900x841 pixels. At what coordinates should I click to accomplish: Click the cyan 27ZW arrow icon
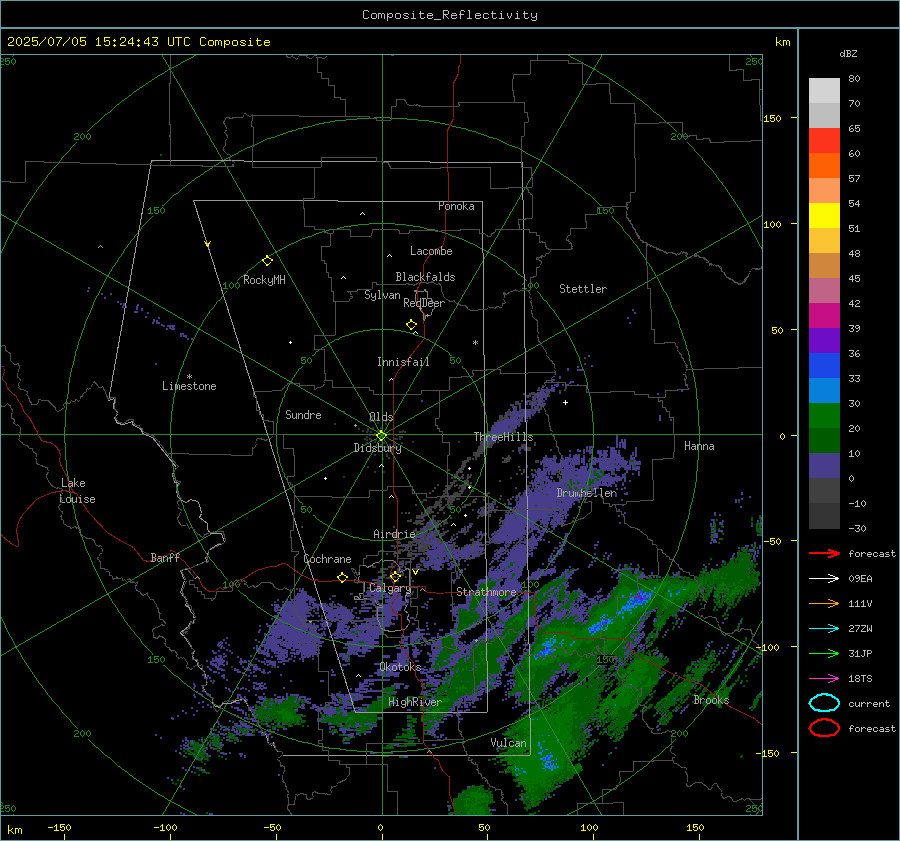click(824, 629)
